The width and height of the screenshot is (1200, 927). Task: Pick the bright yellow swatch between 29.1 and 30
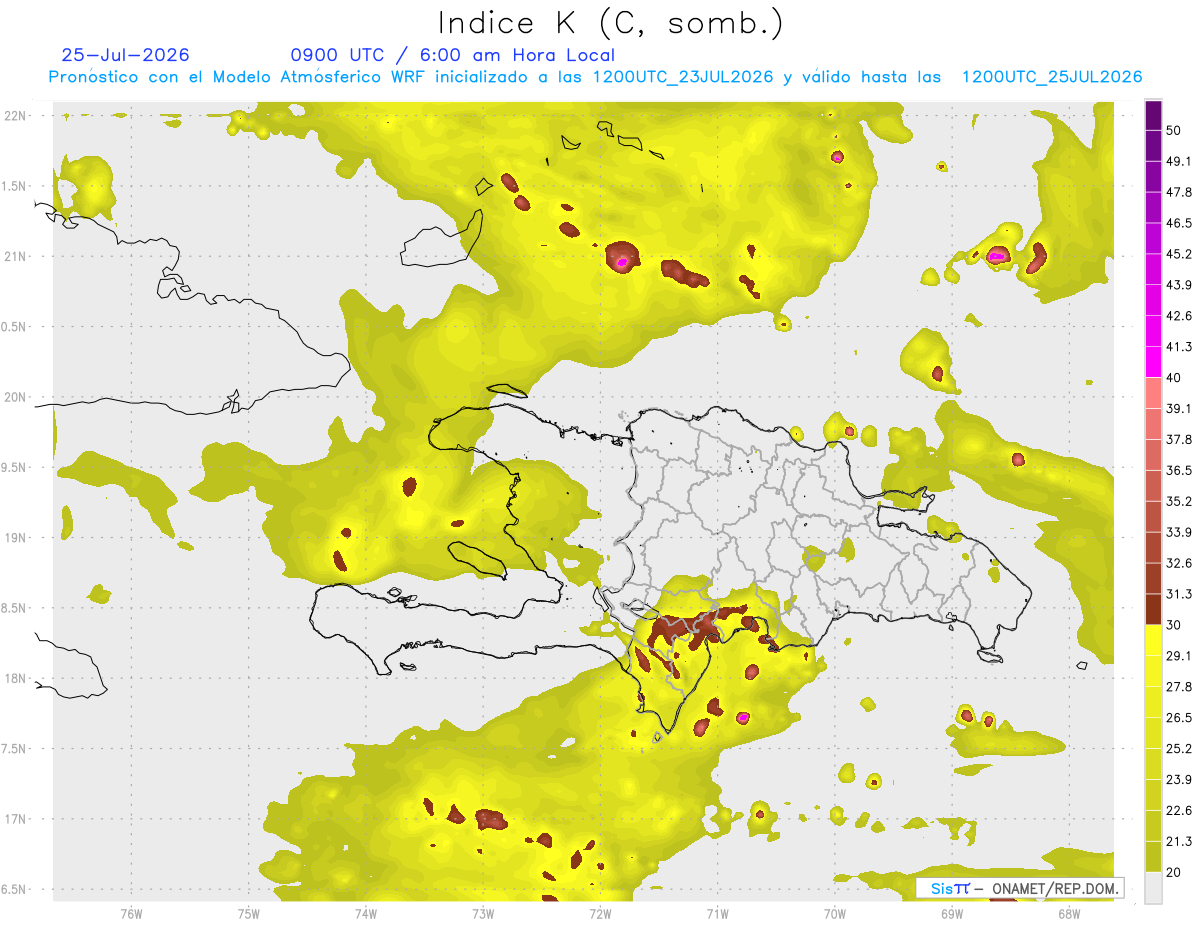tap(1153, 640)
